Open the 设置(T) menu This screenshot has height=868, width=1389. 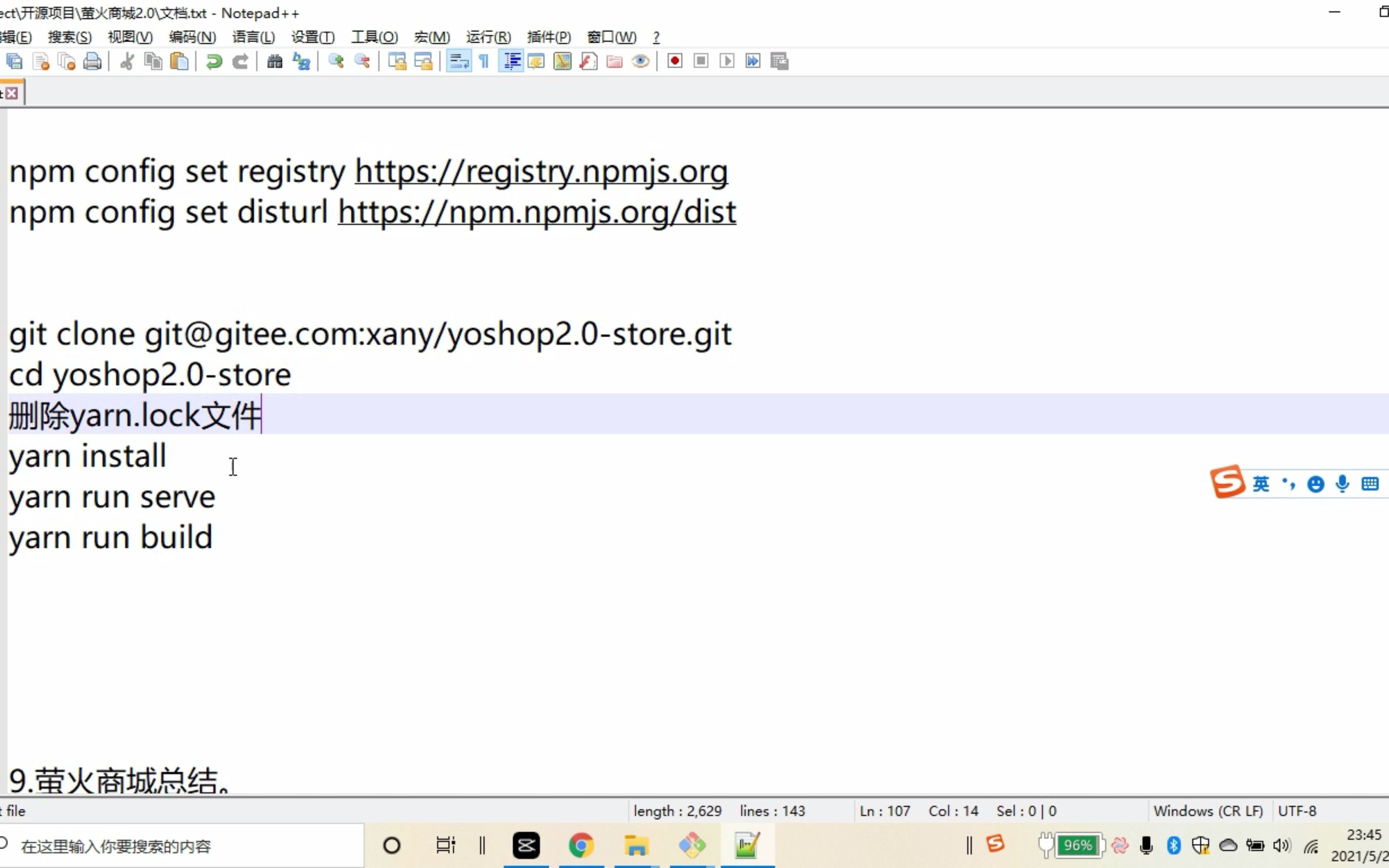313,37
